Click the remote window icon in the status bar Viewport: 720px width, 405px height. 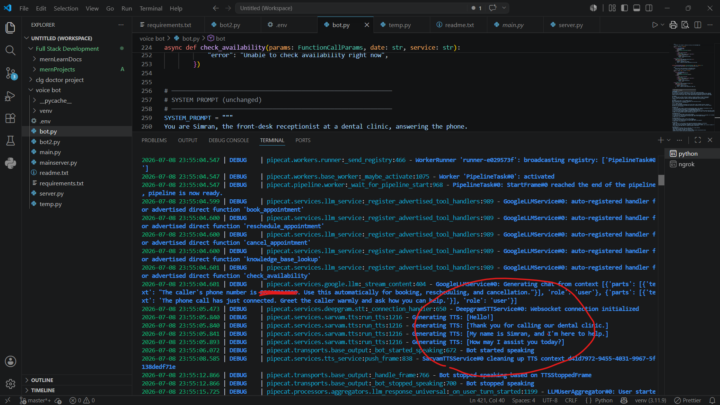pyautogui.click(x=7, y=400)
